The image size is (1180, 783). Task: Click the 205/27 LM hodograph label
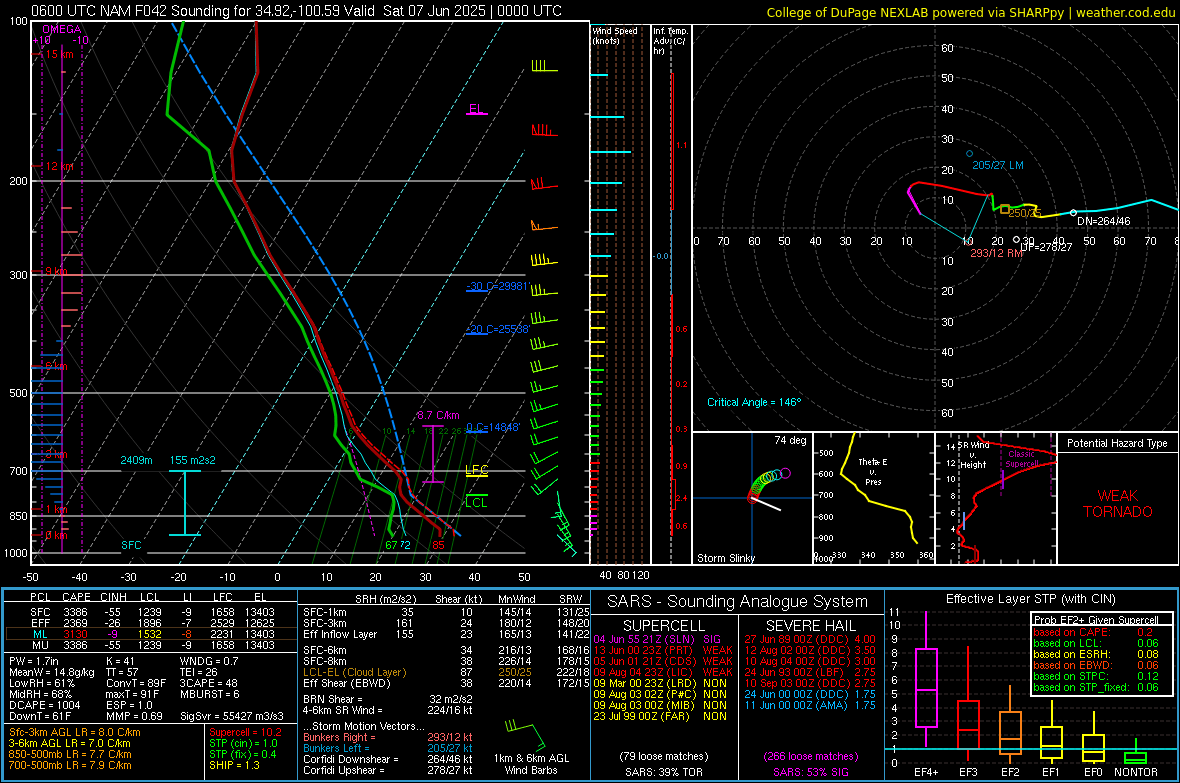998,165
